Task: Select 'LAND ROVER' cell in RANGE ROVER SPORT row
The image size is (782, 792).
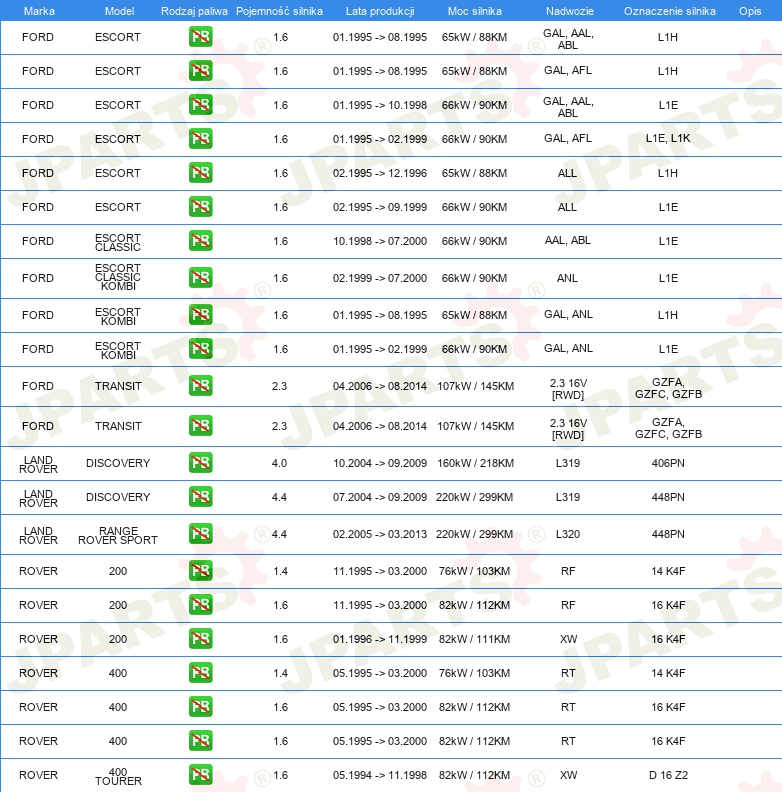Action: point(38,535)
